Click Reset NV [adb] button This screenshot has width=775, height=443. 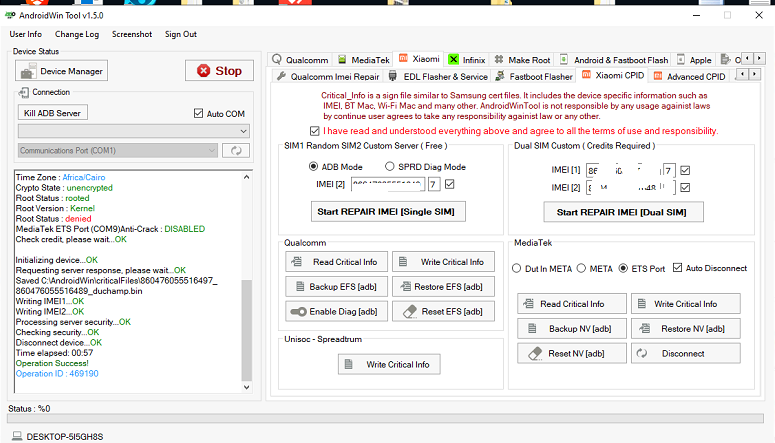(572, 353)
